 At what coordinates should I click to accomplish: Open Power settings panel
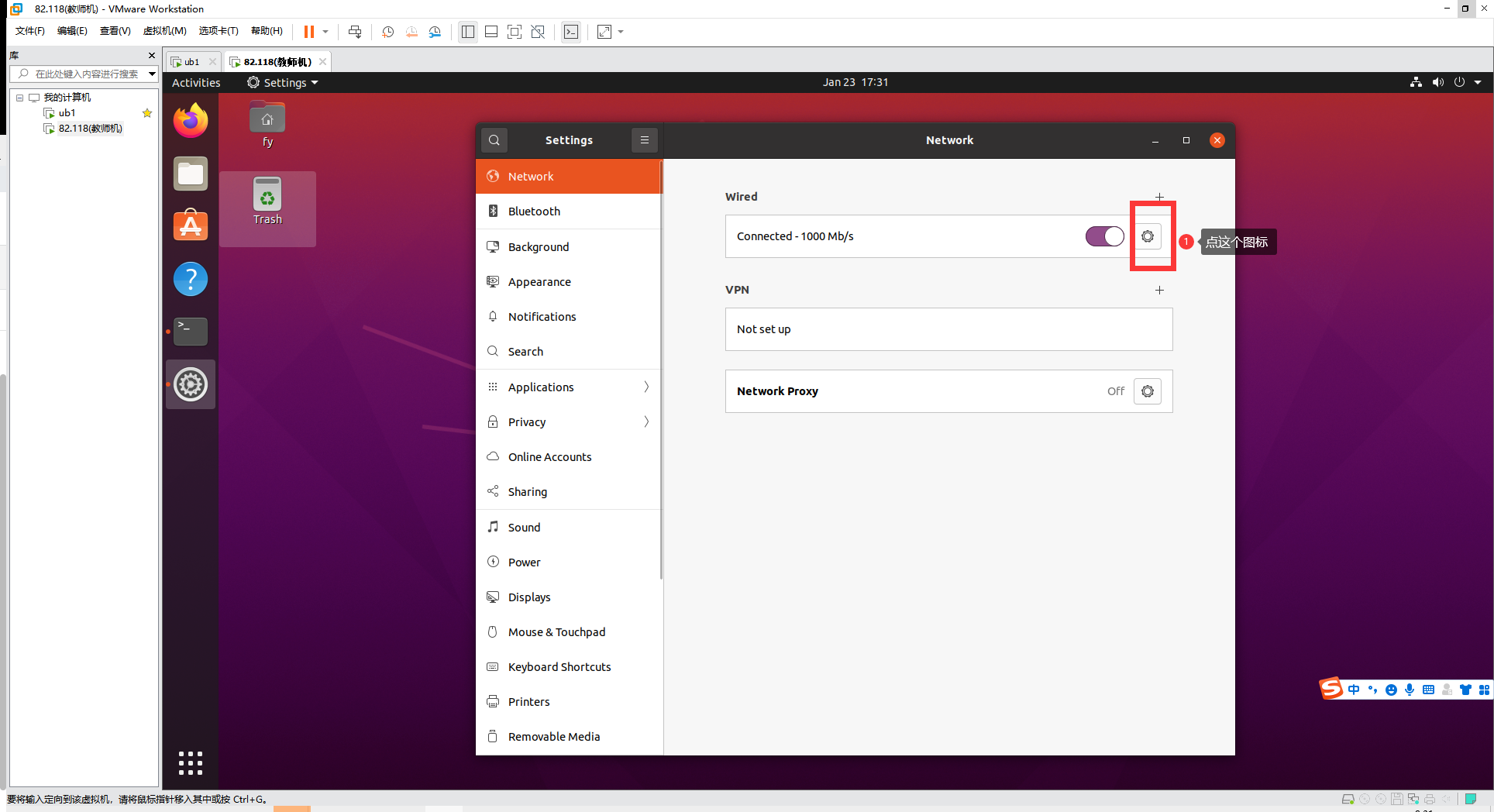(569, 563)
